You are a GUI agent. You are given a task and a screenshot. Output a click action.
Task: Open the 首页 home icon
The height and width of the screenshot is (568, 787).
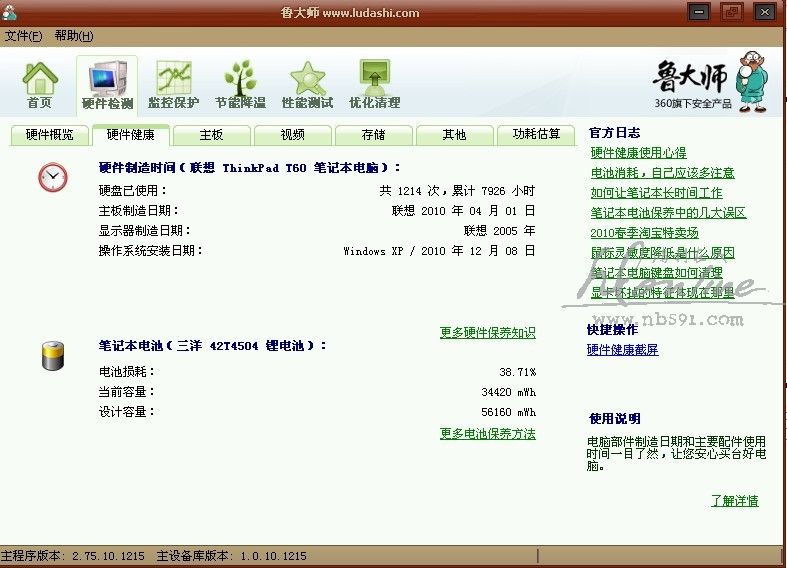pos(40,84)
